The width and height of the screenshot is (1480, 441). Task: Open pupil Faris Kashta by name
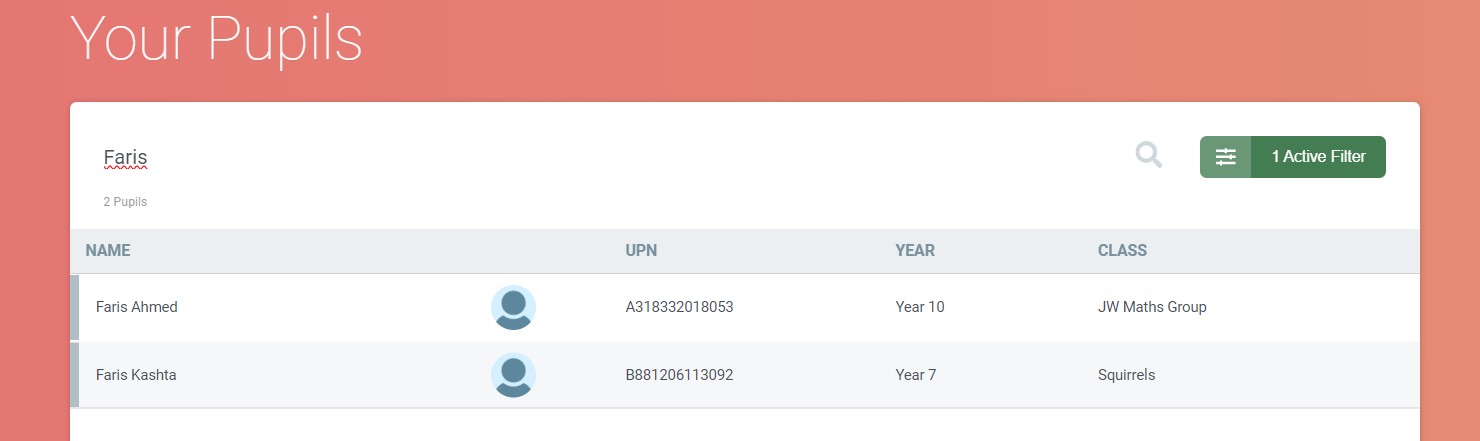pyautogui.click(x=136, y=375)
